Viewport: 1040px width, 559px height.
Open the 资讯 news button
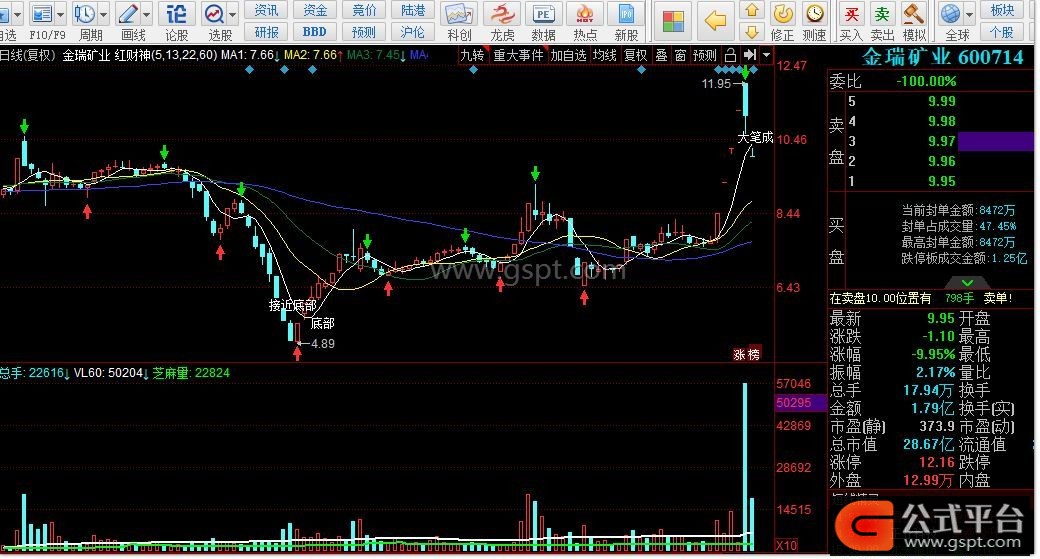point(266,9)
